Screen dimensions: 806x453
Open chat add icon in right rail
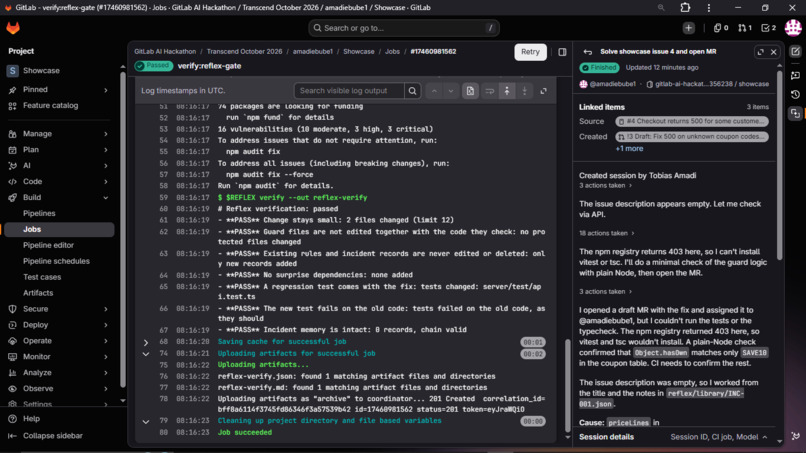click(795, 75)
